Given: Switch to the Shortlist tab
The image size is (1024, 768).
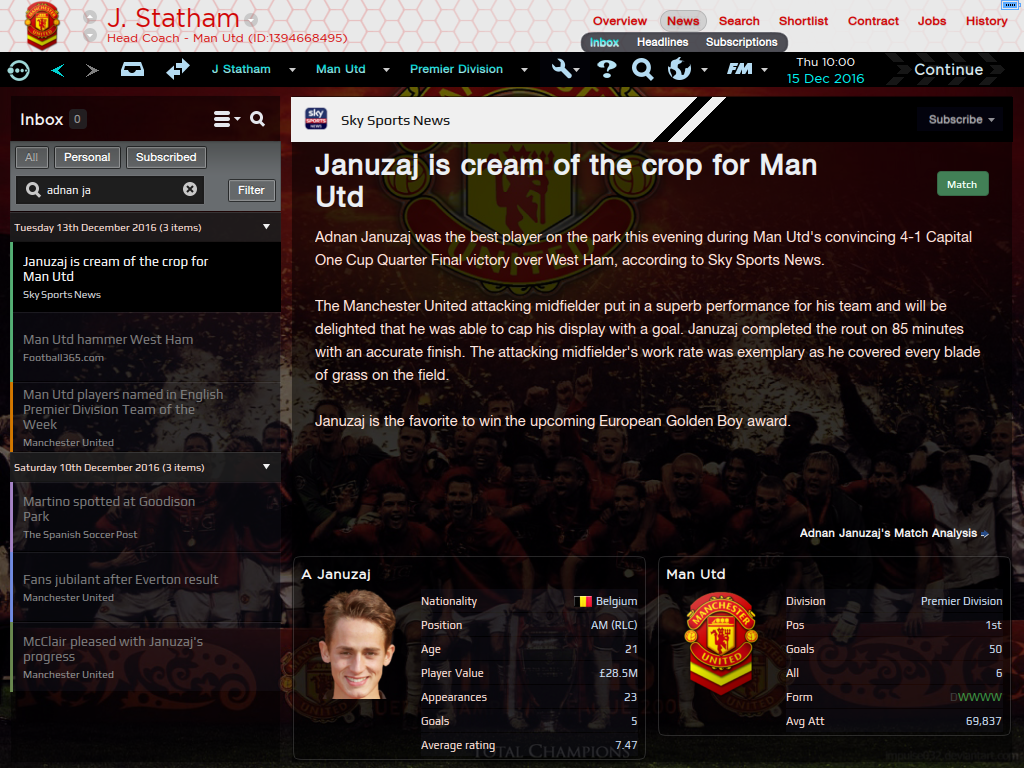Looking at the screenshot, I should tap(803, 21).
